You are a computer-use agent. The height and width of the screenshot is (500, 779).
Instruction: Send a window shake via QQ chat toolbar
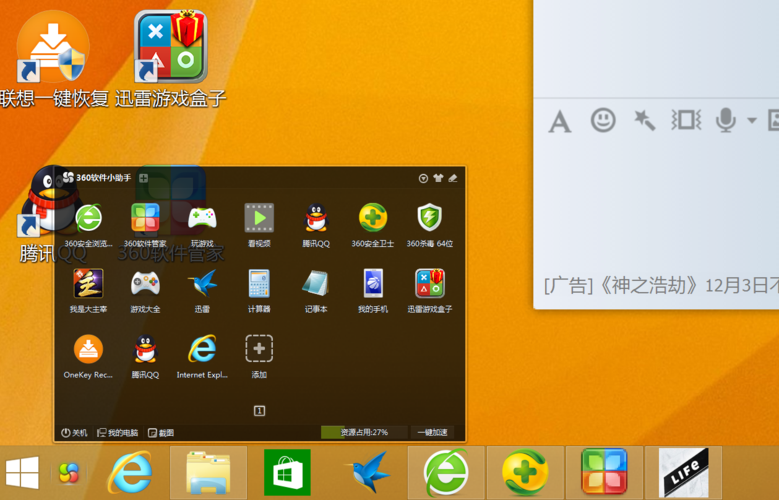pos(686,120)
